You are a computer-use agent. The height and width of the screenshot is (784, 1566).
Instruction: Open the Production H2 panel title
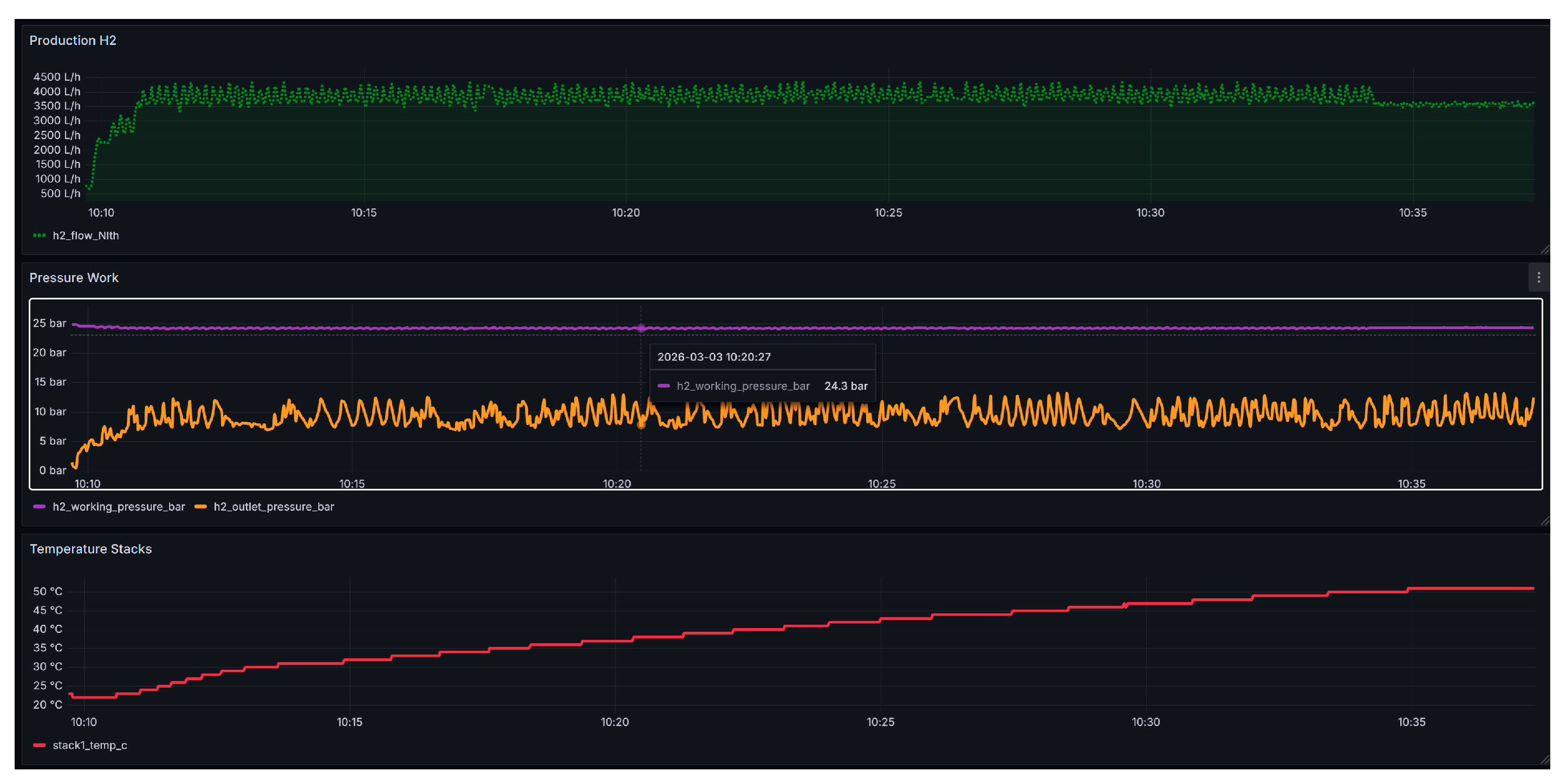(x=73, y=40)
